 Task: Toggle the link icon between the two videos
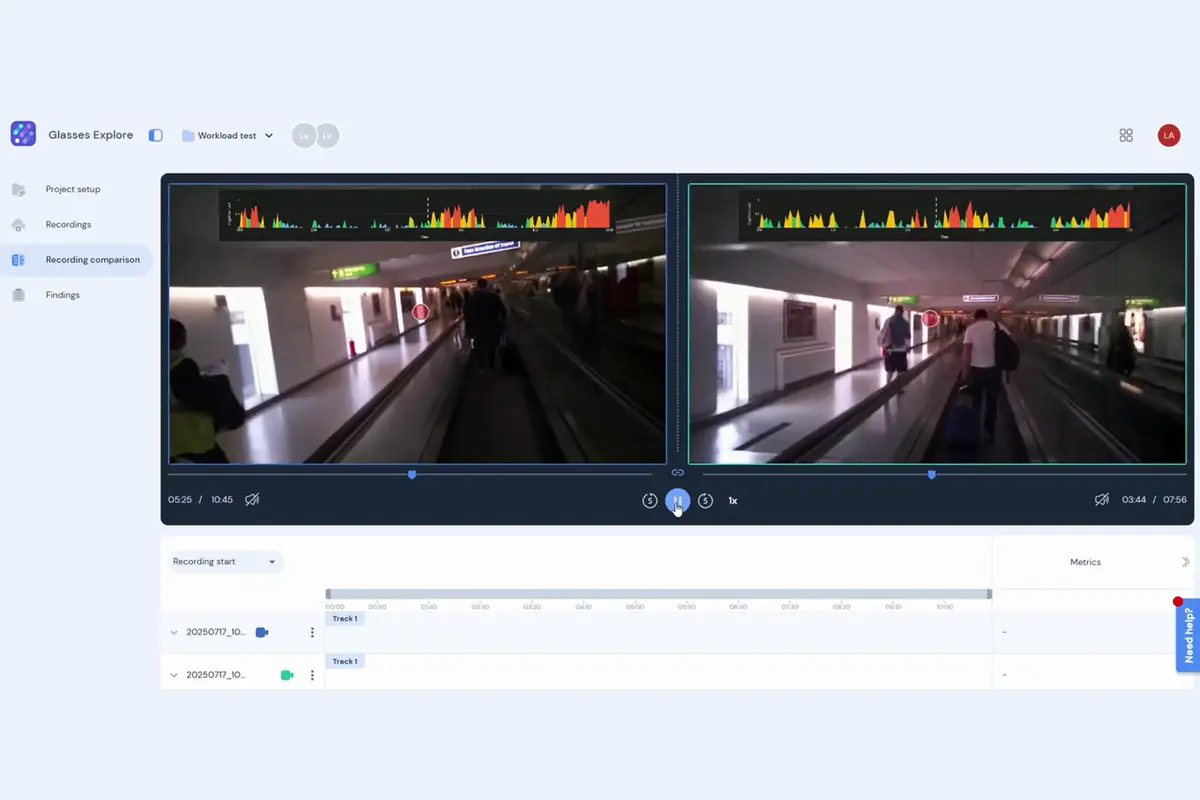click(677, 472)
